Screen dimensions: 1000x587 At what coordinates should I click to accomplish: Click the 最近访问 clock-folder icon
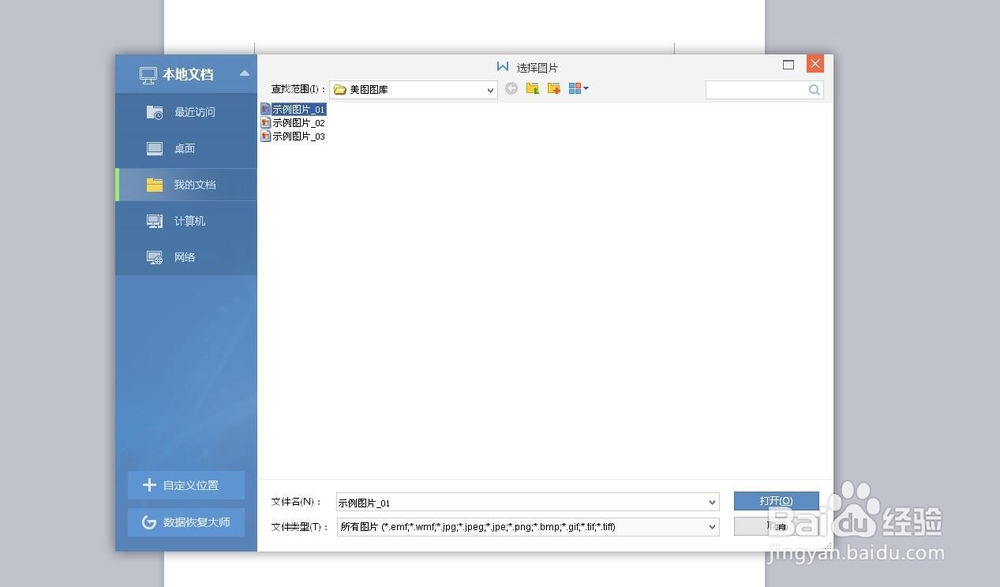pos(154,112)
